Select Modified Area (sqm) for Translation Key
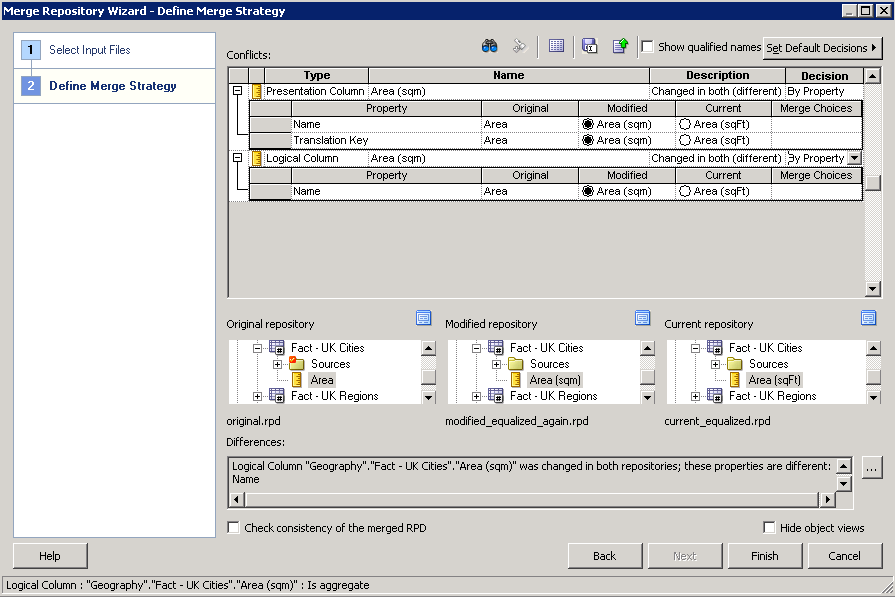Screen dimensions: 895x597 pyautogui.click(x=588, y=140)
